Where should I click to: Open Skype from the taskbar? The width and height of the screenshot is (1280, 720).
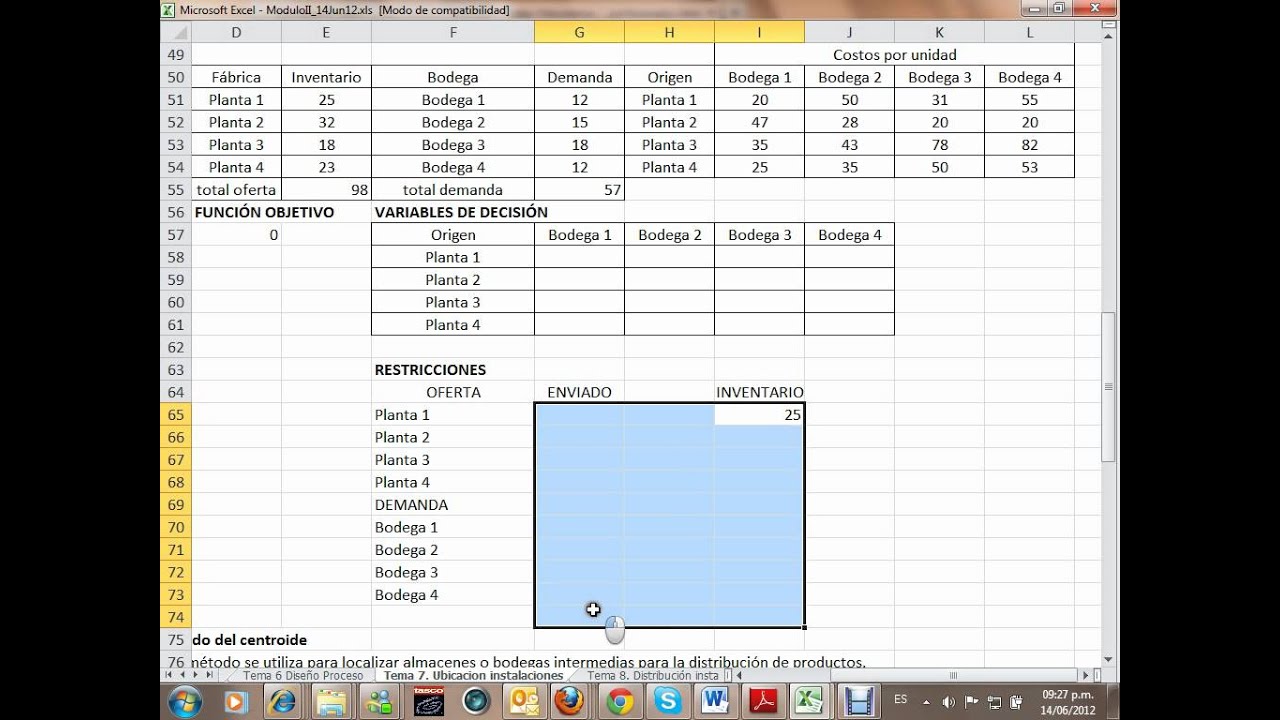[x=668, y=702]
